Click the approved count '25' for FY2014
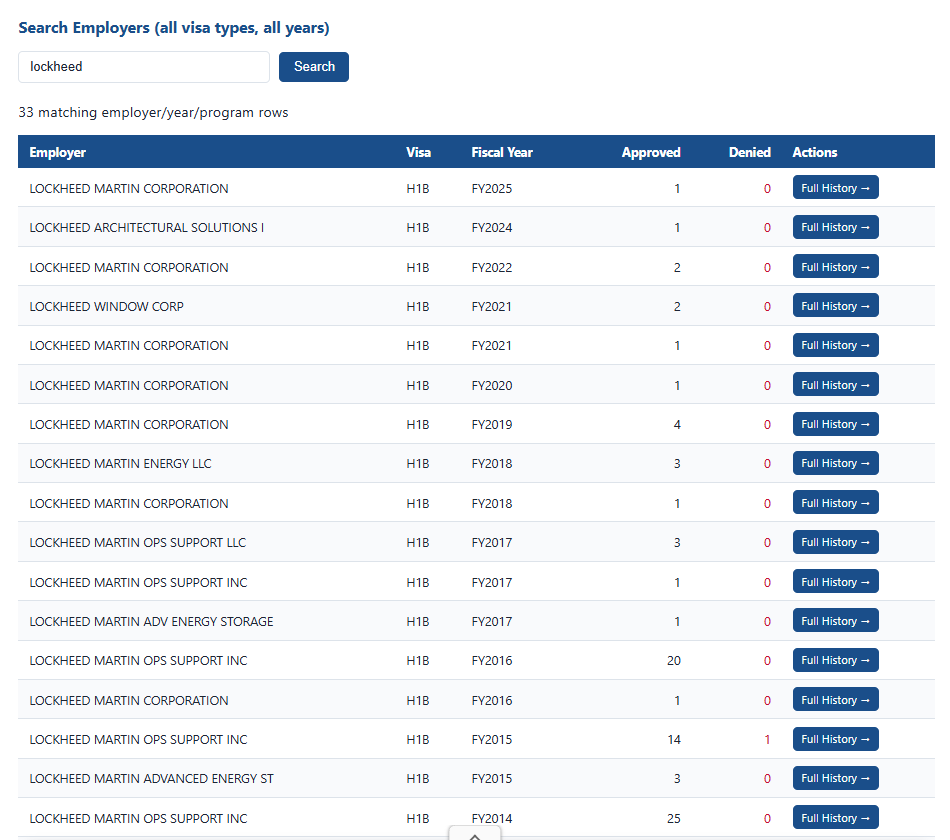Image resolution: width=950 pixels, height=840 pixels. (x=674, y=818)
